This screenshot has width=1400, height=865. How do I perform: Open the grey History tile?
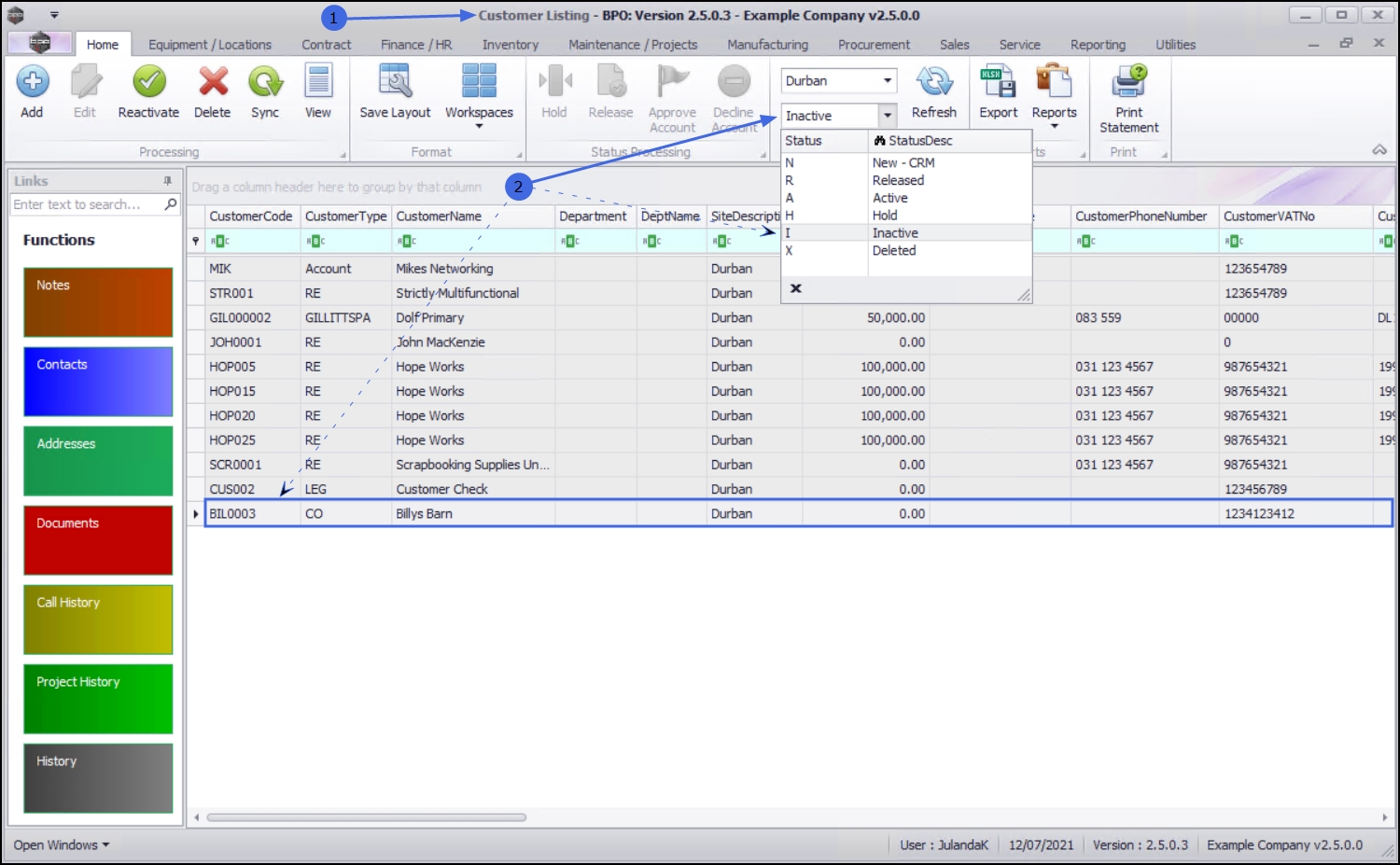click(98, 778)
